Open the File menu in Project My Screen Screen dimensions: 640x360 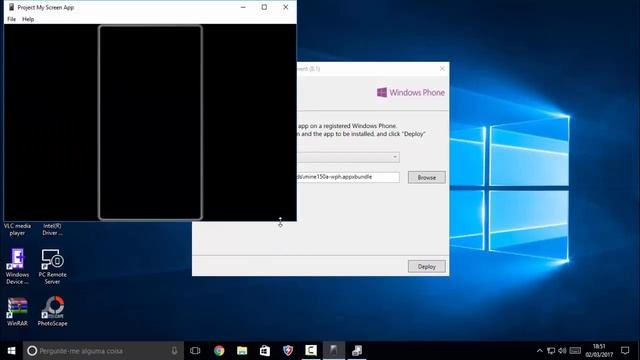coord(11,19)
